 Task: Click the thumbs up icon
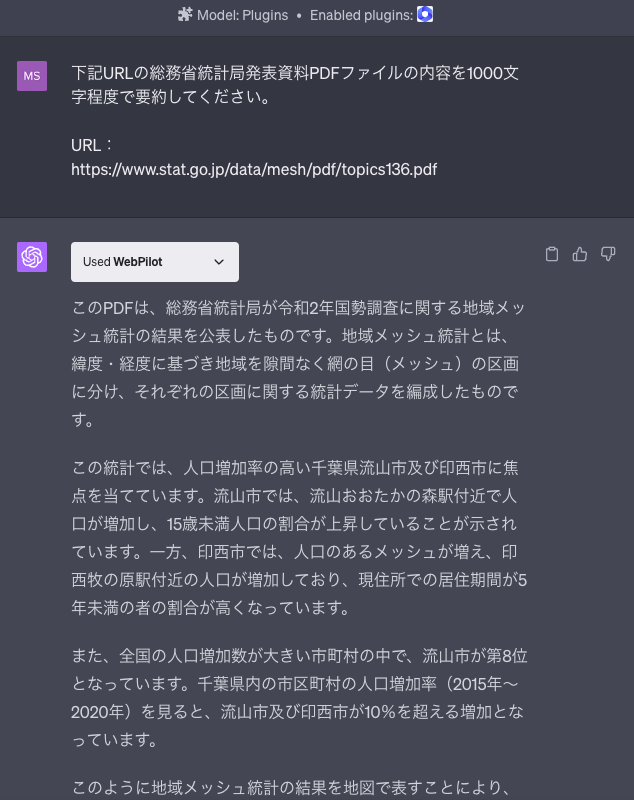(580, 255)
